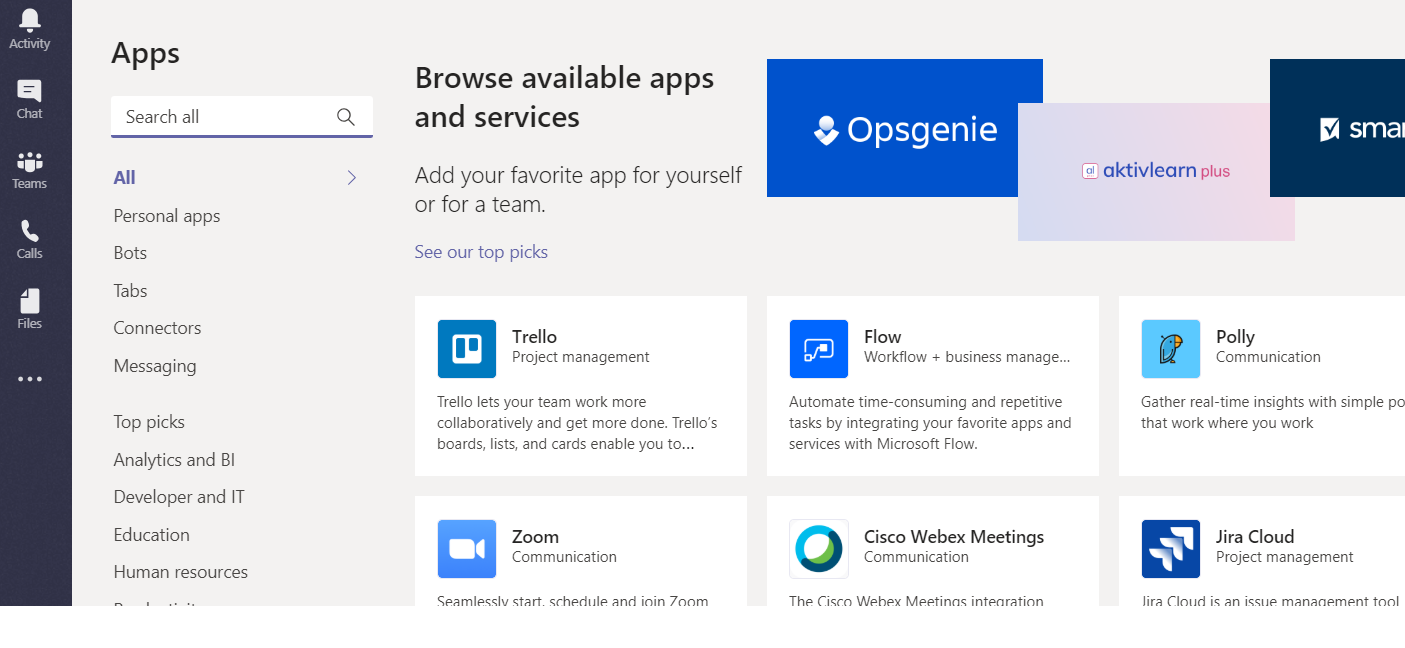Open the Developer and IT category
This screenshot has height=648, width=1405.
tap(179, 497)
